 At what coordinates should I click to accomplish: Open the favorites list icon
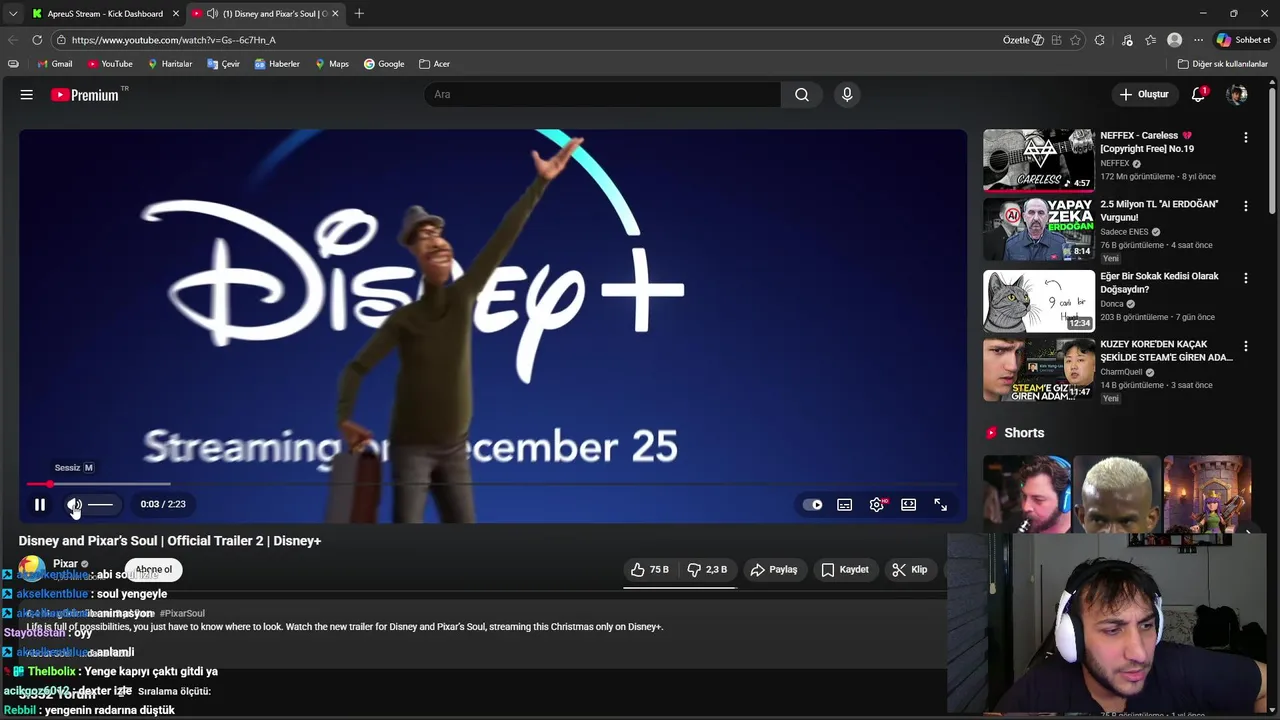pyautogui.click(x=1151, y=40)
